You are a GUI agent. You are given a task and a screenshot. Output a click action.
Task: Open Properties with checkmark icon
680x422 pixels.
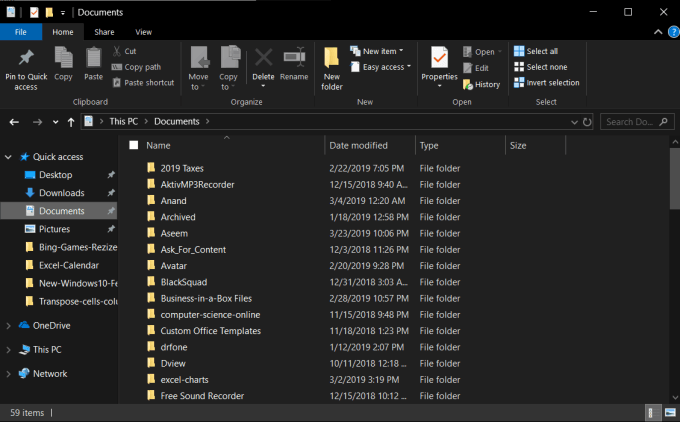tap(439, 58)
